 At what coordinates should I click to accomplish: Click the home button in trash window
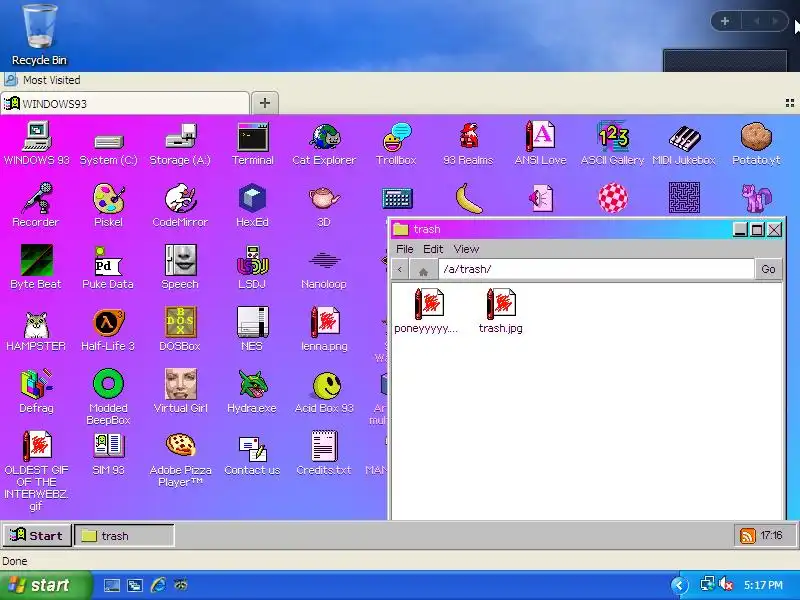[x=423, y=271]
